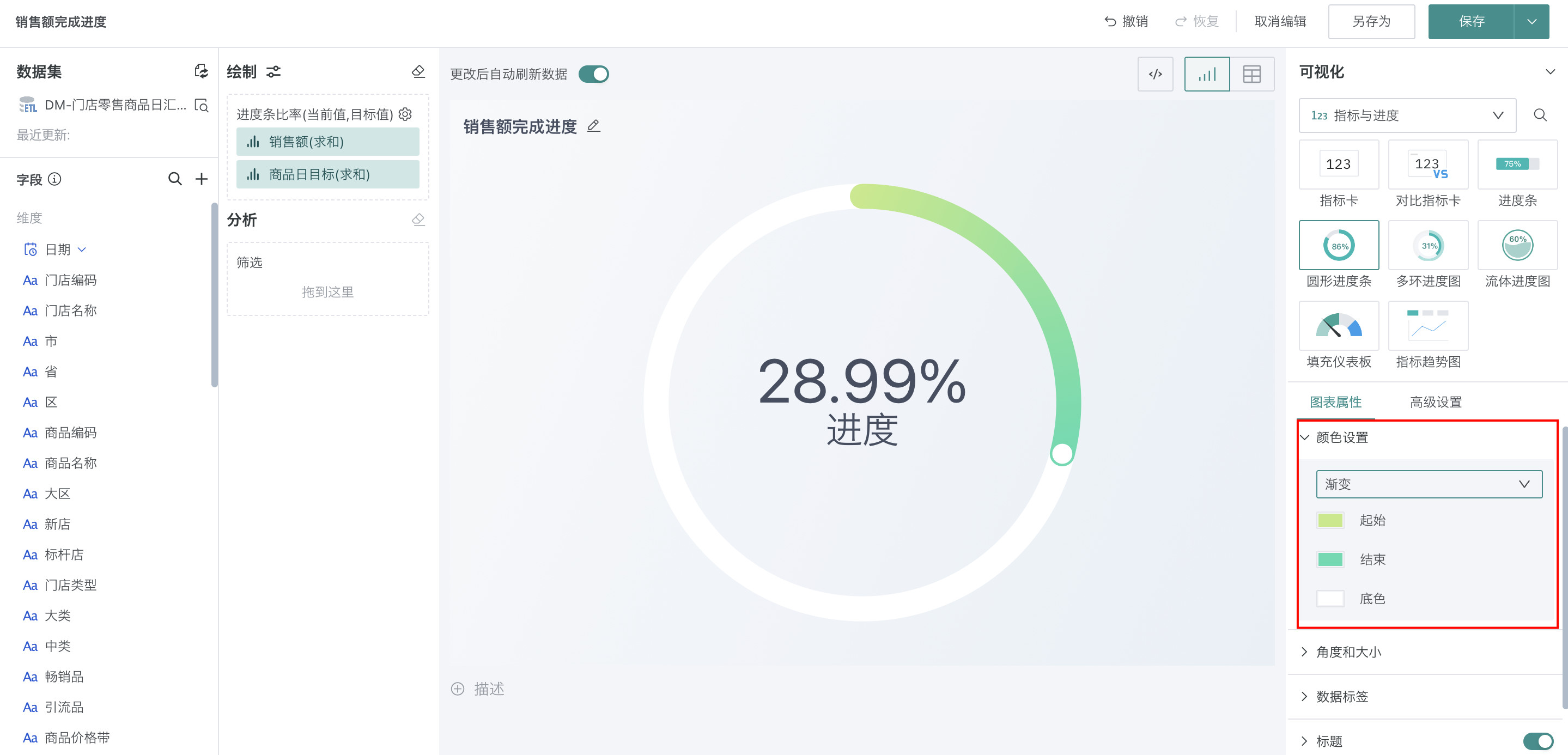Click the 起始 gradient color swatch
Image resolution: width=1568 pixels, height=755 pixels.
(x=1330, y=520)
